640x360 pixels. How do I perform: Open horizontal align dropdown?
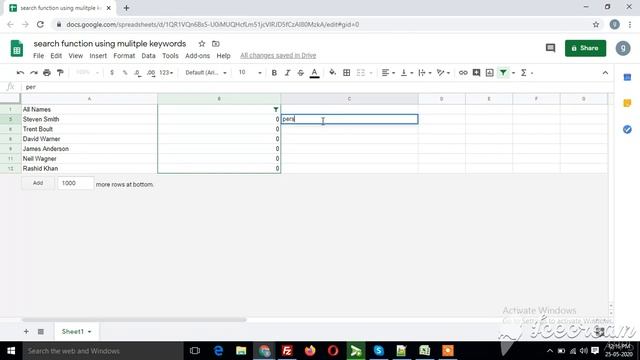388,73
